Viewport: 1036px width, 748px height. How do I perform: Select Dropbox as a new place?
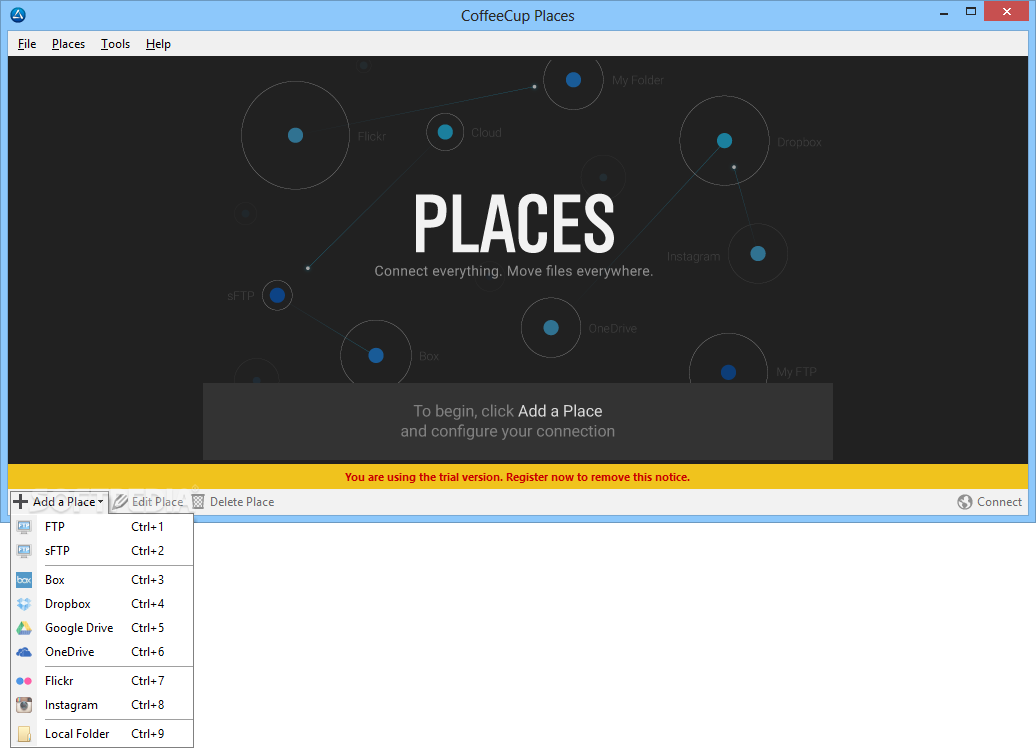click(102, 604)
